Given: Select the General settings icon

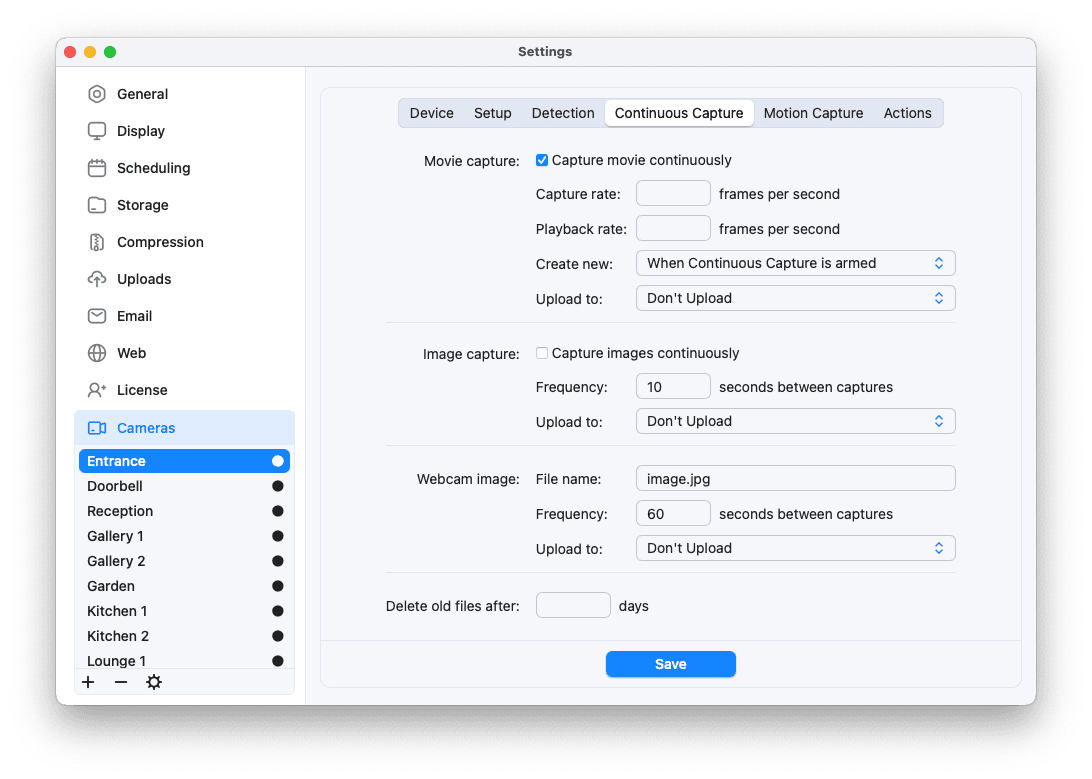Looking at the screenshot, I should [96, 93].
